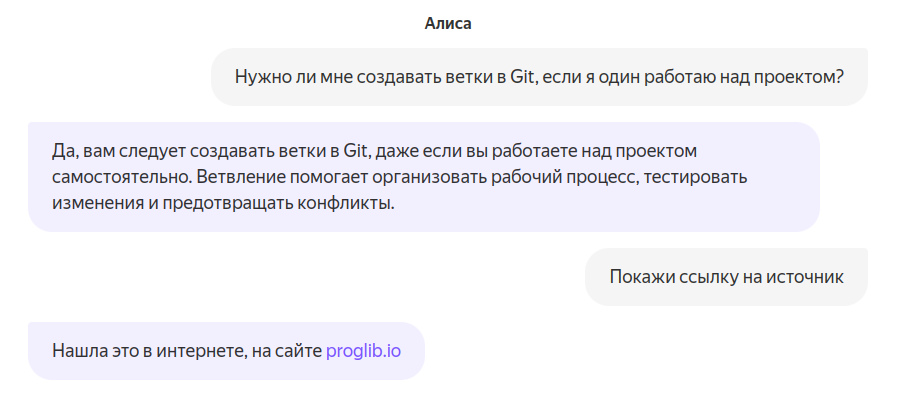The image size is (911, 395).
Task: Click the "Алиса" chat title
Action: coord(448,24)
